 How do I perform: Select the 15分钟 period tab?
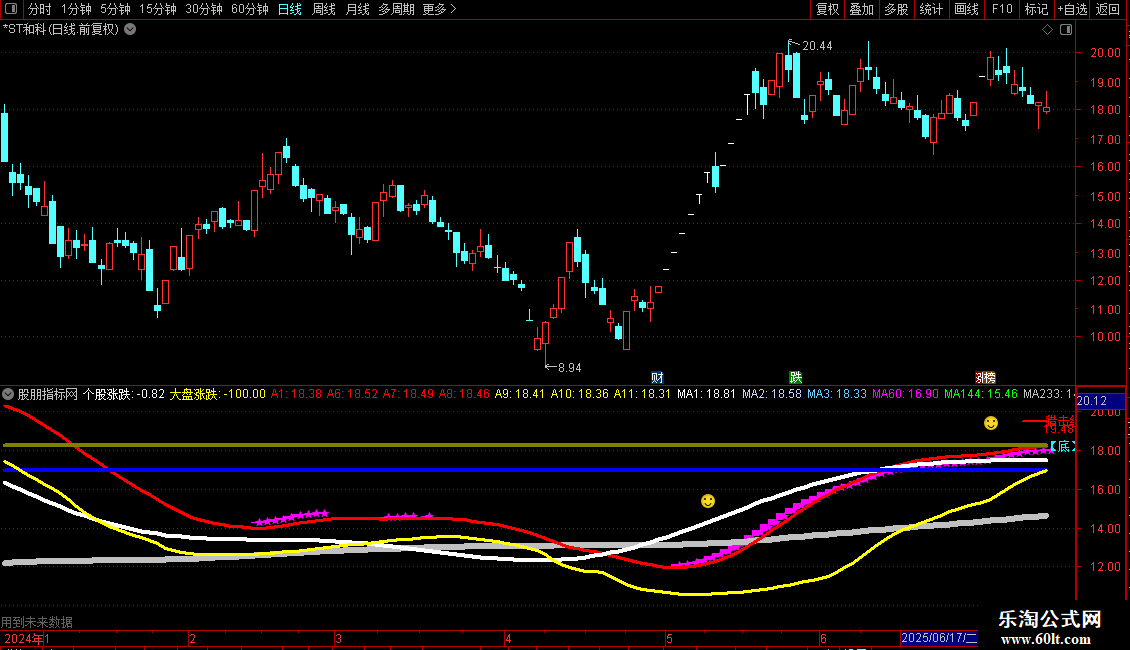(x=158, y=9)
